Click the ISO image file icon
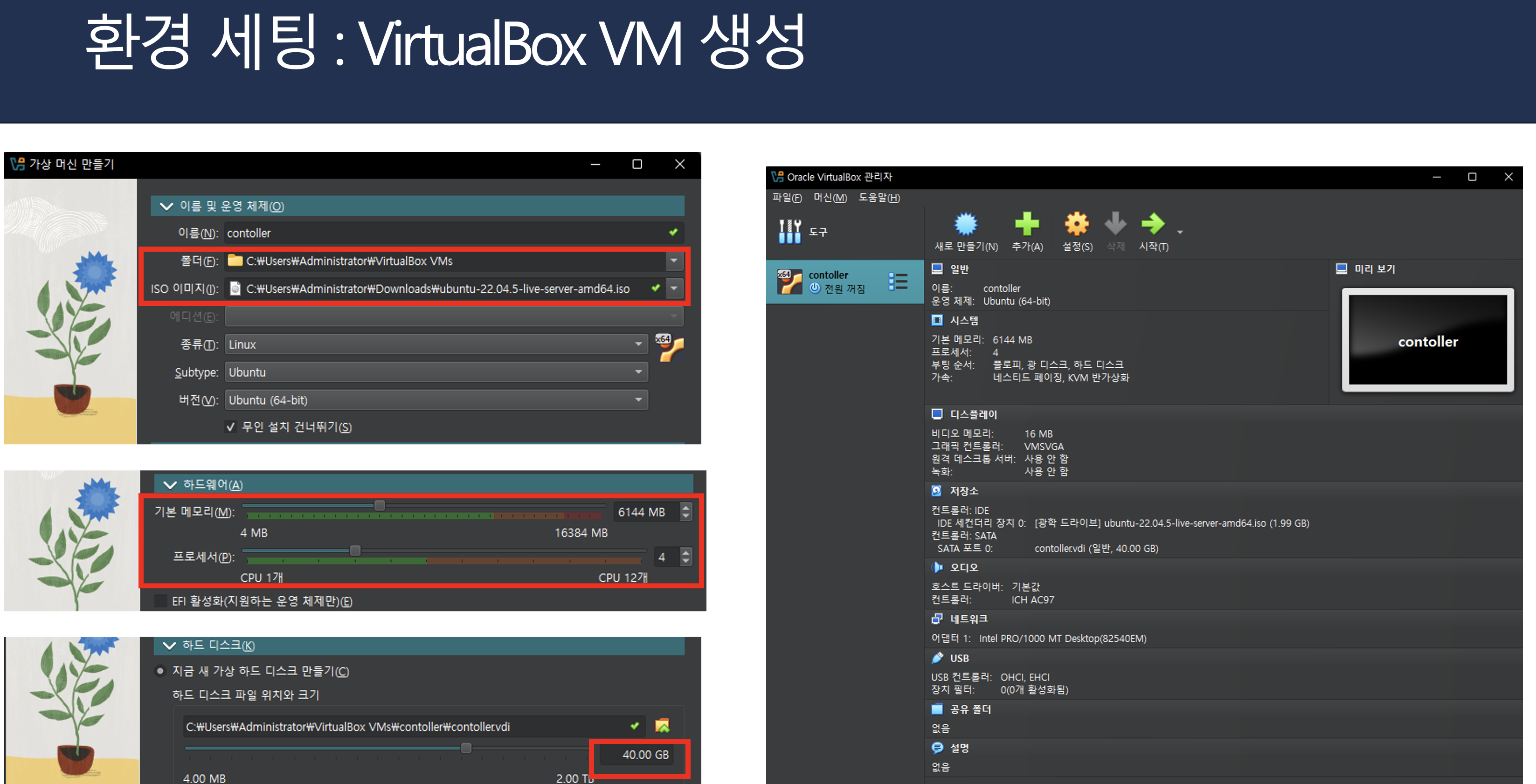Screen dimensions: 1536x784 [235, 289]
